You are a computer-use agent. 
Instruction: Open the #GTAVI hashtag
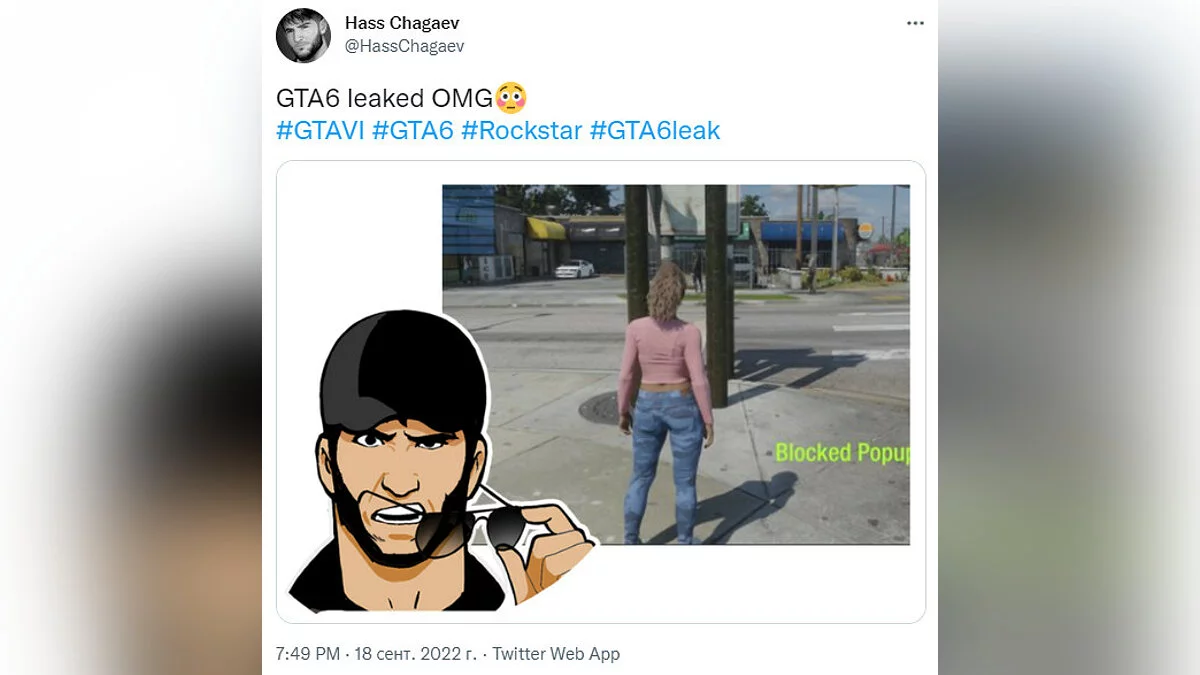click(x=320, y=130)
